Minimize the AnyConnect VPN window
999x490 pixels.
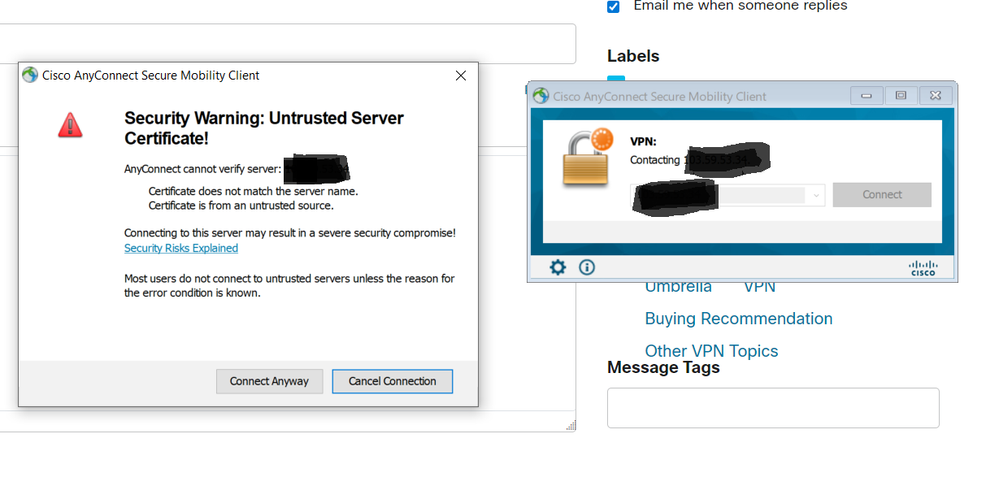(866, 96)
